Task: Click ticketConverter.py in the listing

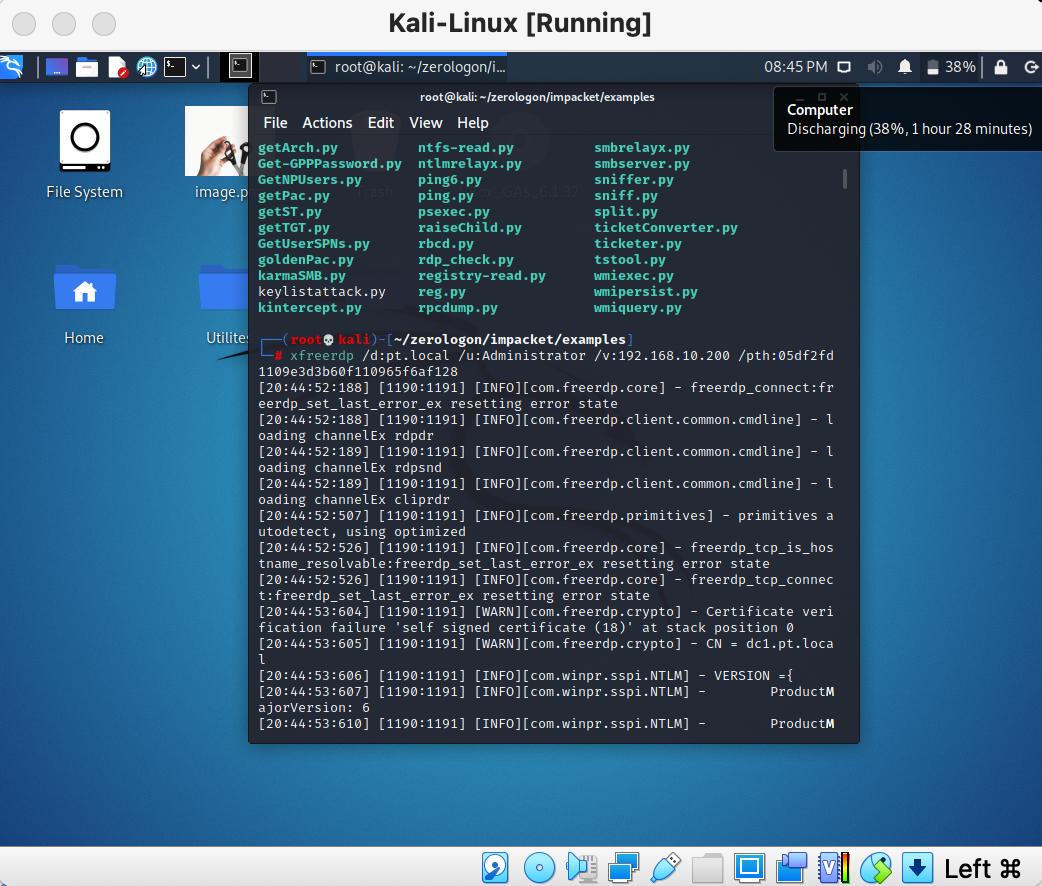Action: pyautogui.click(x=666, y=227)
